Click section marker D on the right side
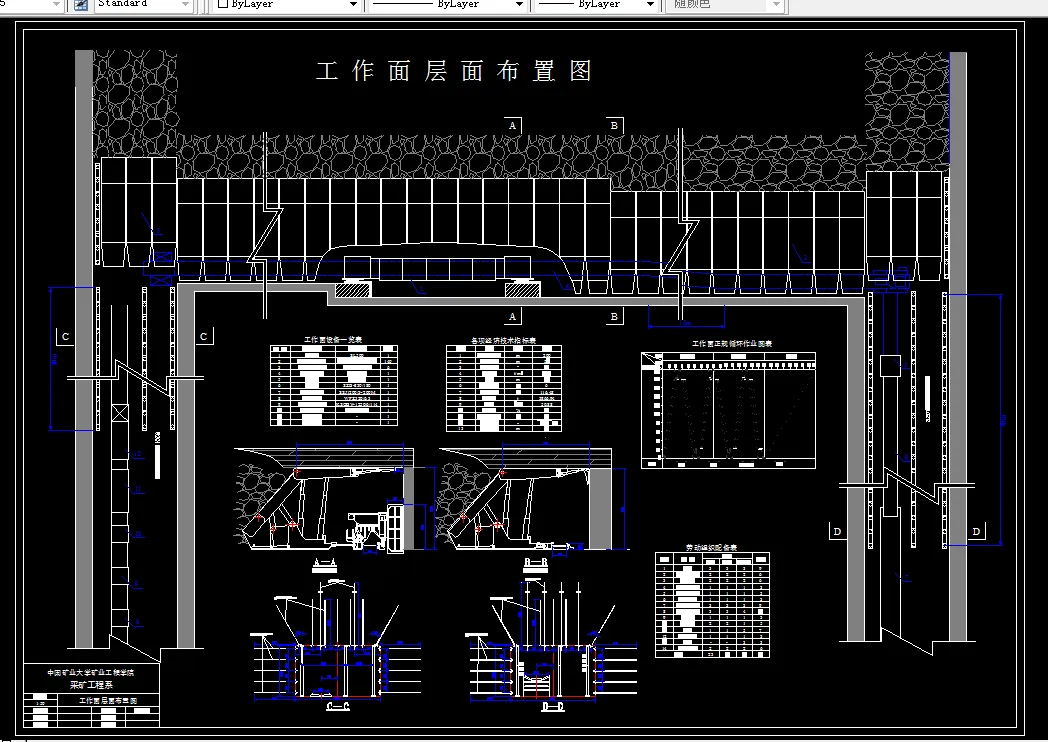This screenshot has width=1048, height=742. coord(837,531)
